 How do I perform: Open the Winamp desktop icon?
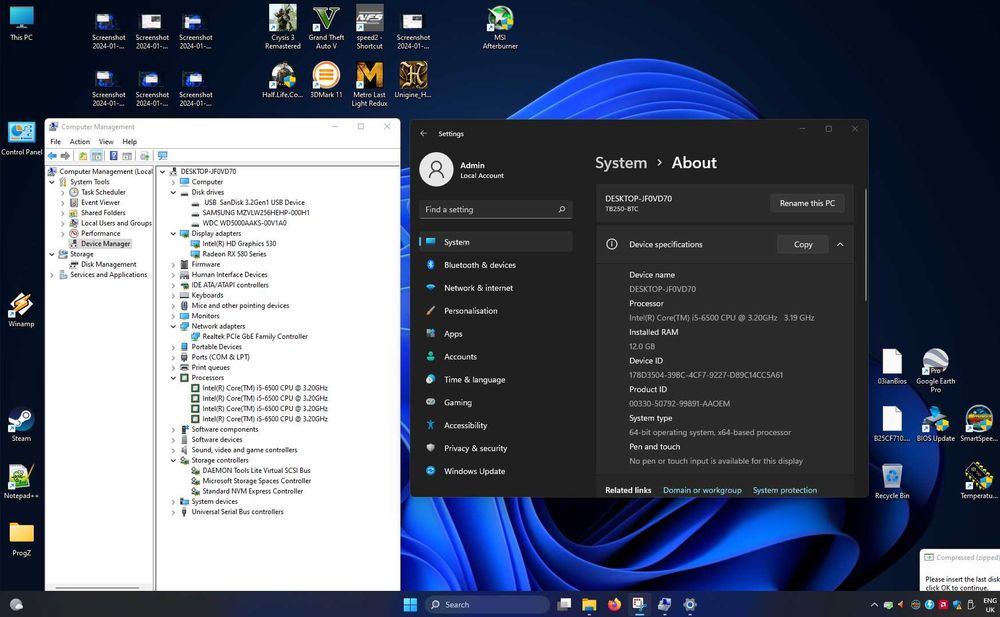21,306
